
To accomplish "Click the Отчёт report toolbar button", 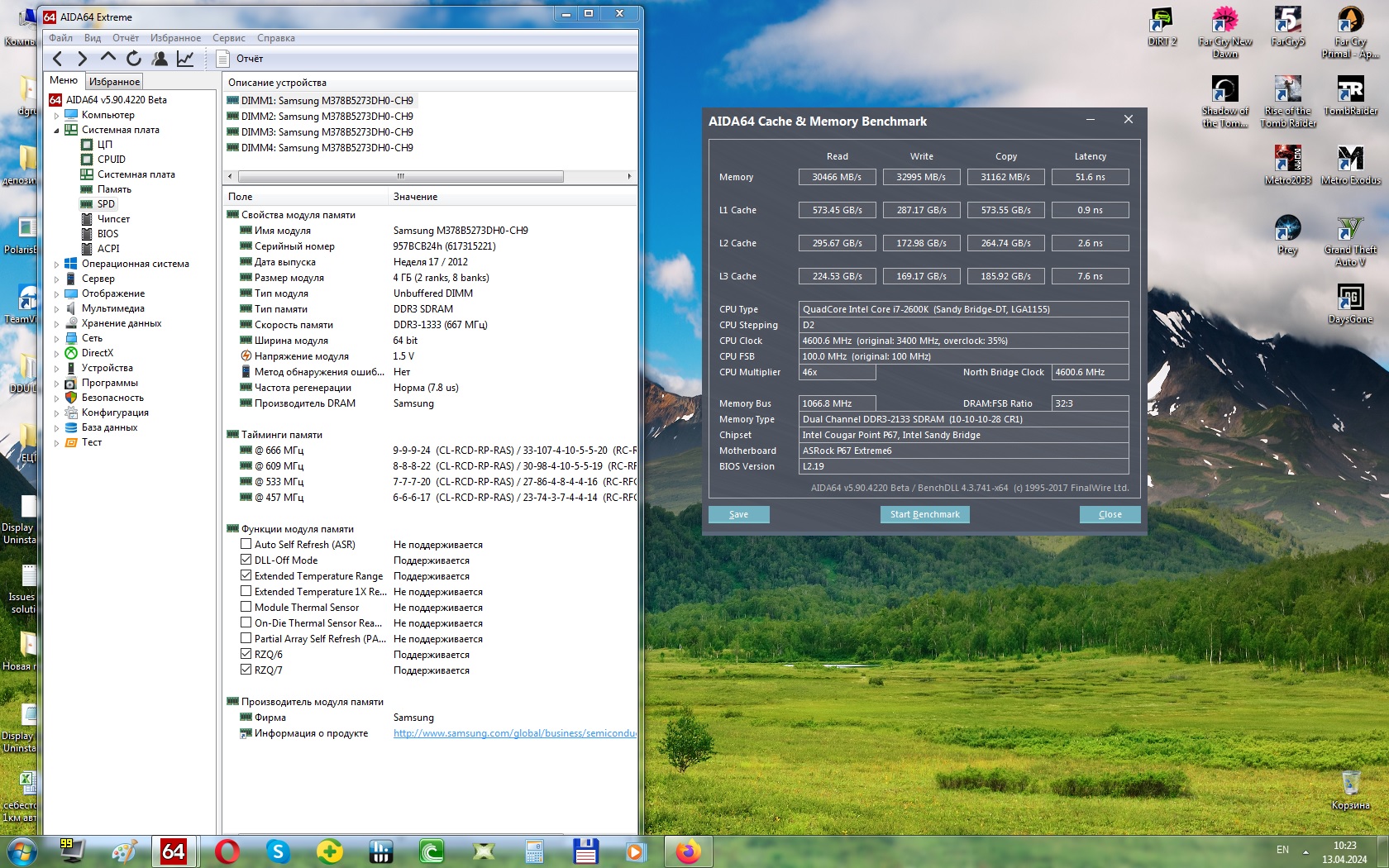I will click(240, 59).
